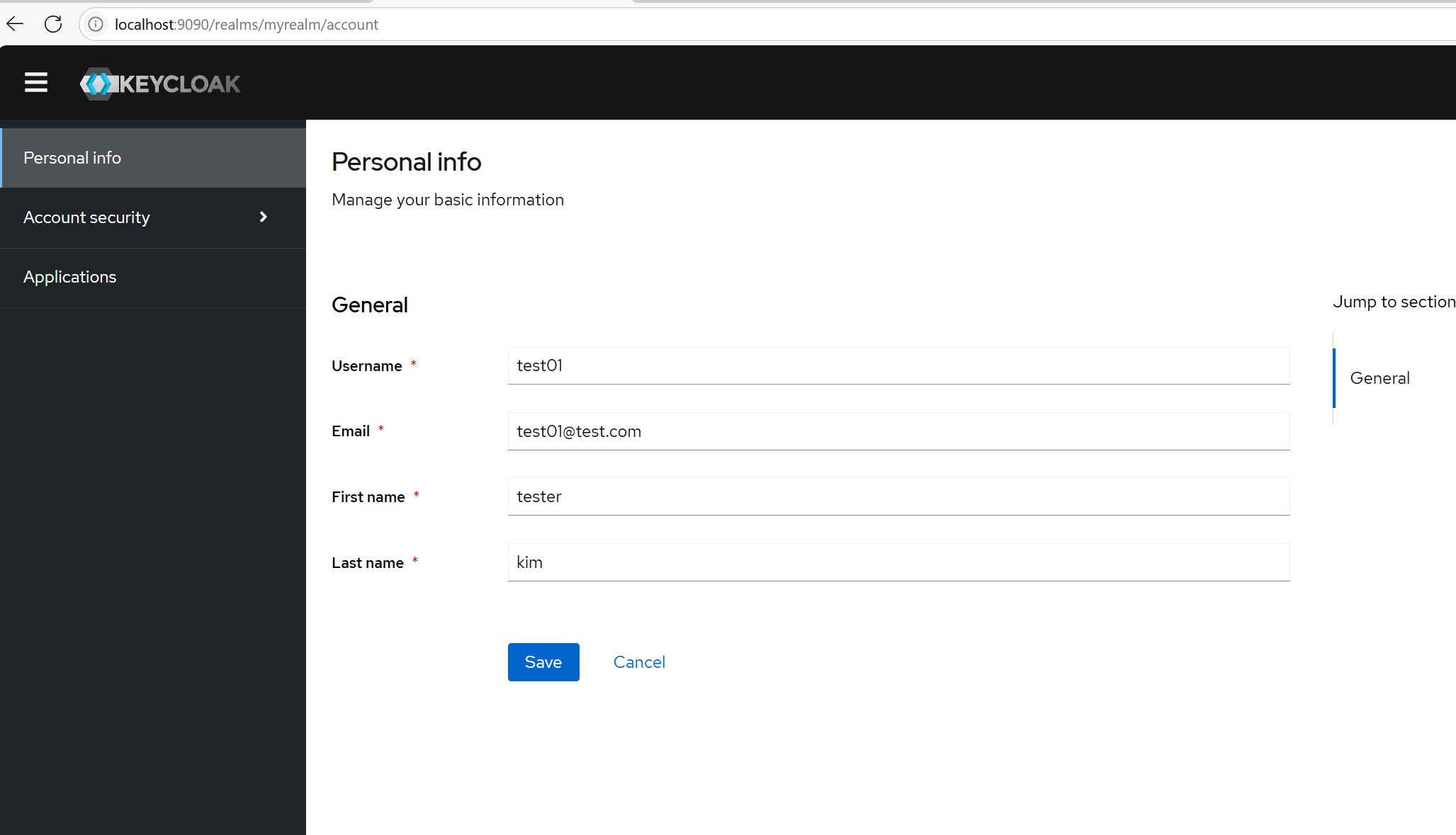
Task: Click the First name input field
Action: click(898, 496)
